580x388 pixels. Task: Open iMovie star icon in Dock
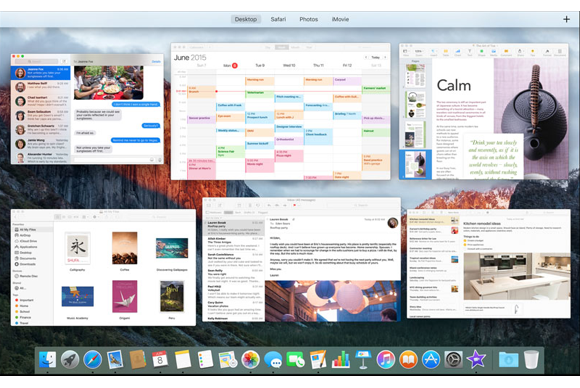[x=476, y=360]
